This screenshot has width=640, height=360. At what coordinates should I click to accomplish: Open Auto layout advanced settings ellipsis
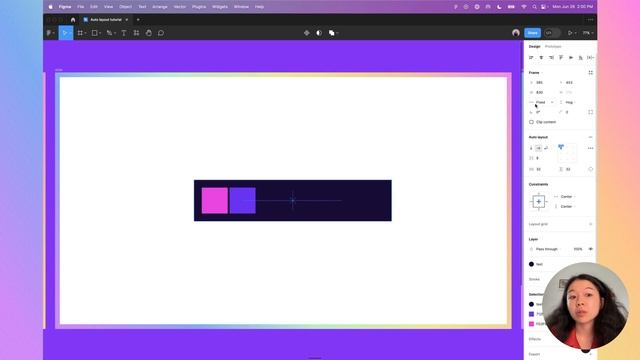tap(591, 148)
